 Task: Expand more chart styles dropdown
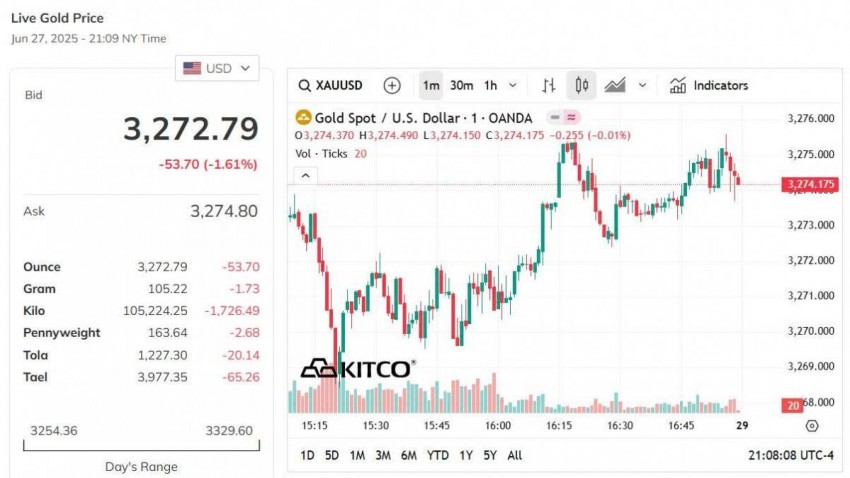tap(642, 86)
